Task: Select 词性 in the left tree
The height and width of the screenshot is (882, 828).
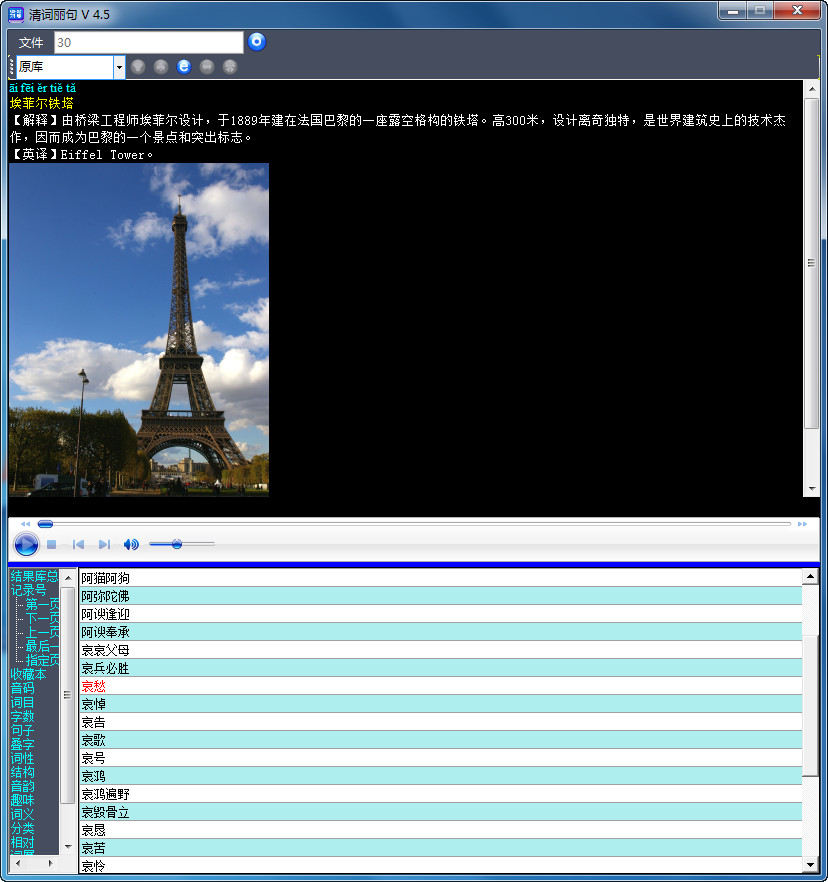Action: (x=22, y=758)
